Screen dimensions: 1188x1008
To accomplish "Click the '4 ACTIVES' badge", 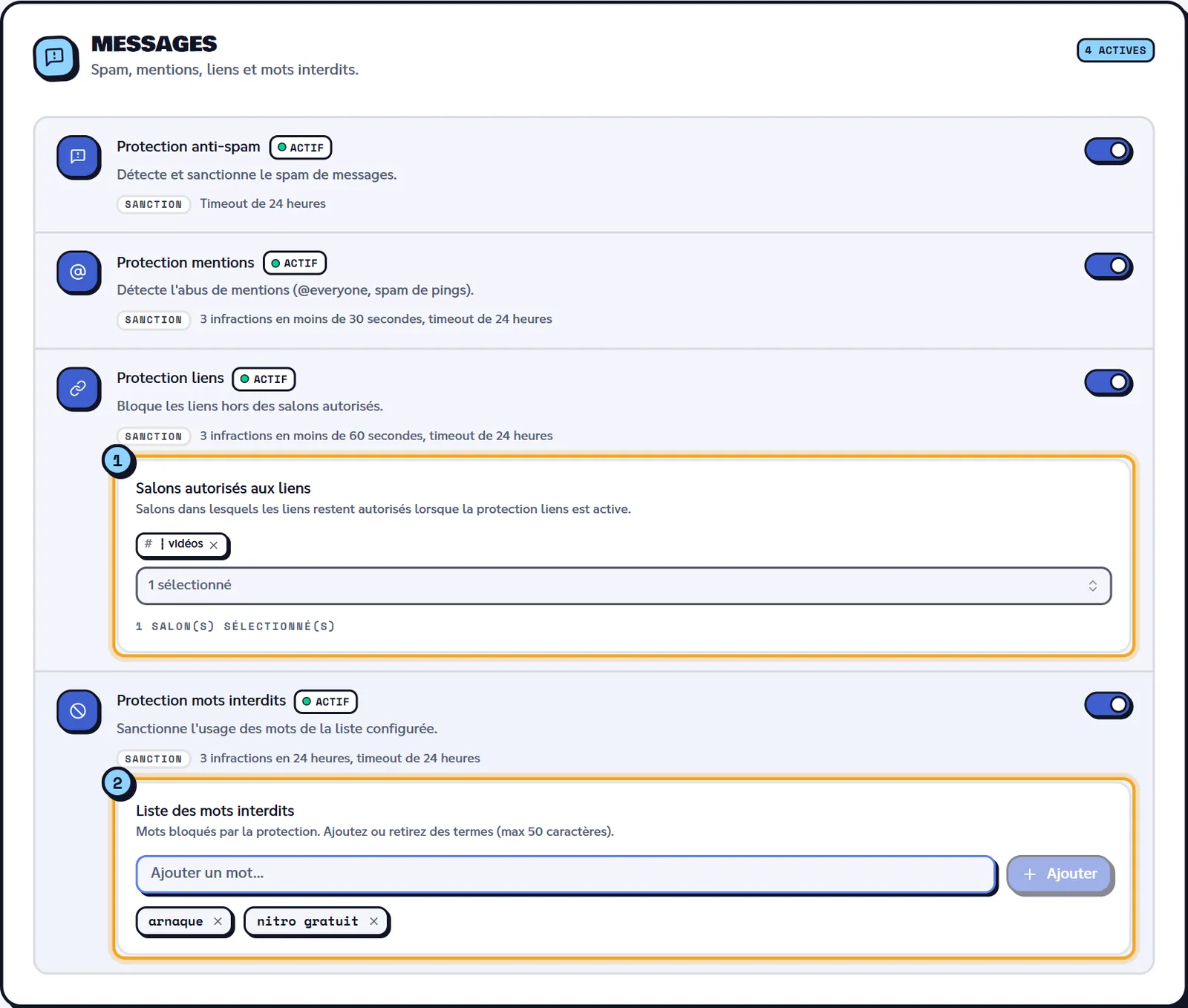I will (1115, 50).
